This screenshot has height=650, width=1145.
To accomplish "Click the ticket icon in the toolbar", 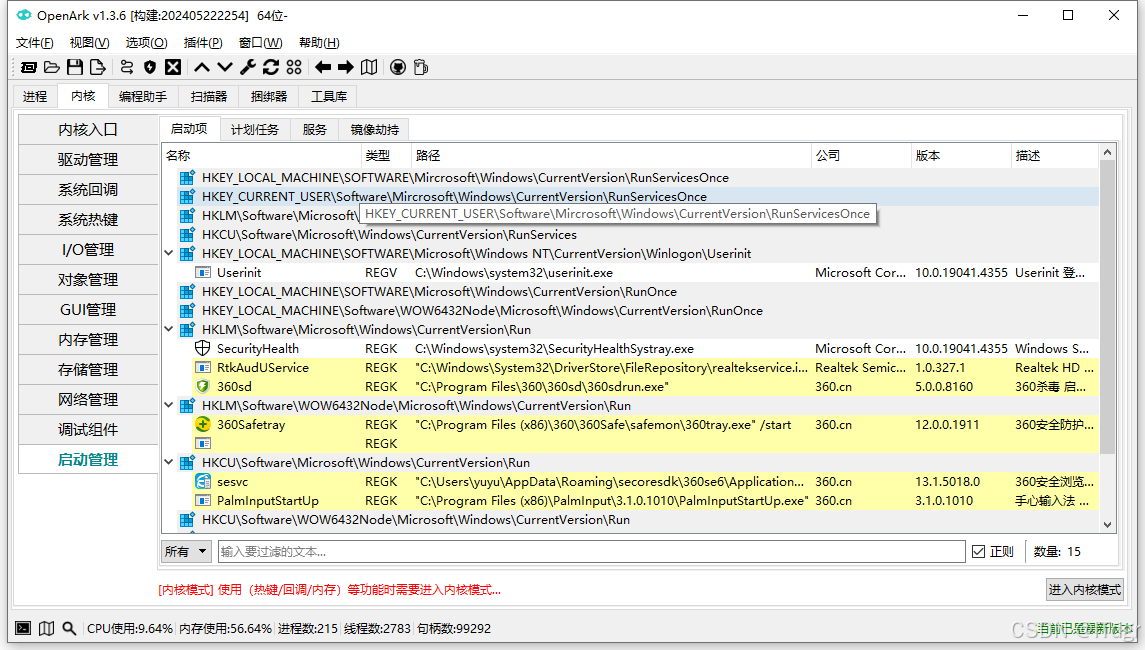I will [x=28, y=67].
